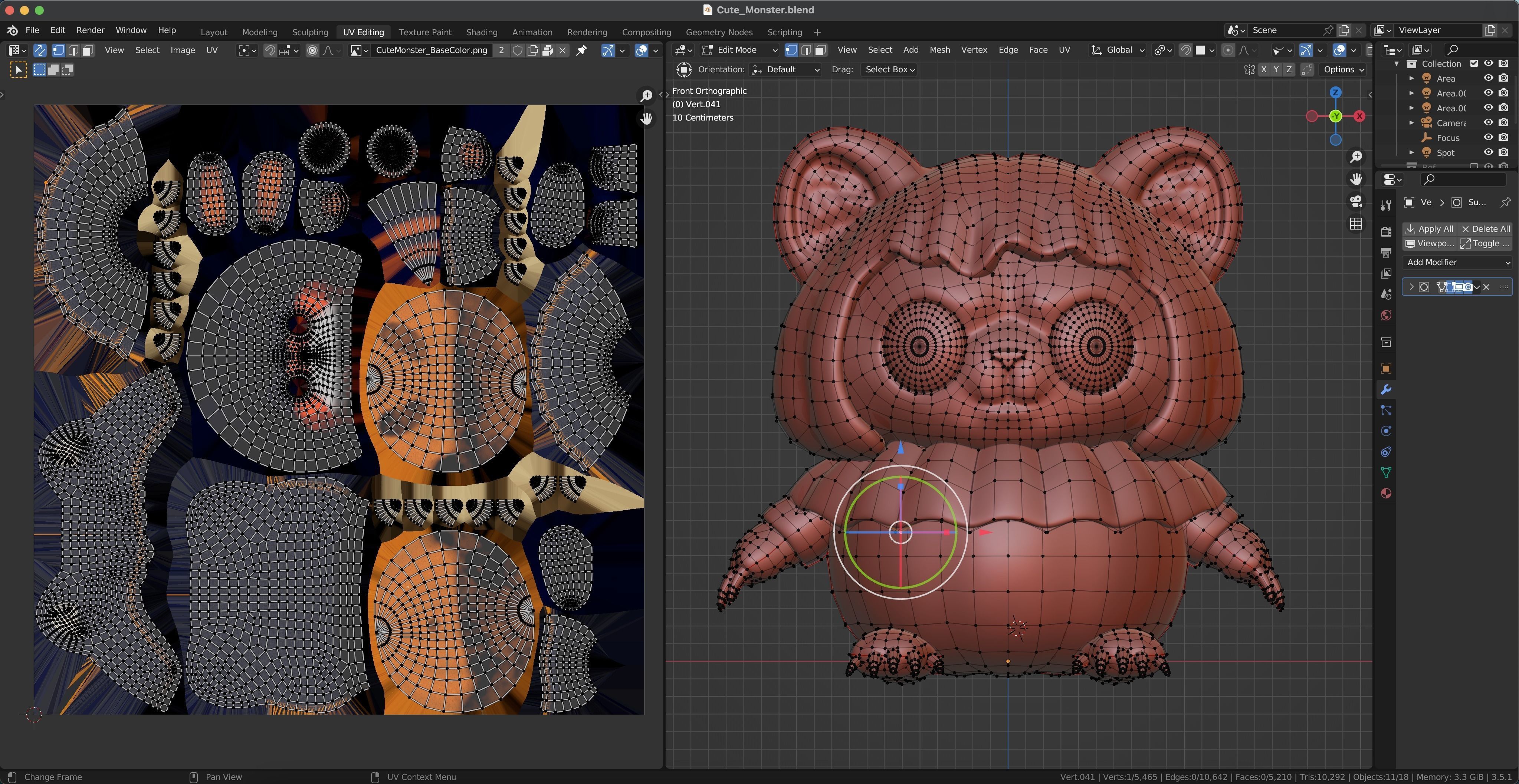
Task: Disable Camera object in renders
Action: (1503, 123)
